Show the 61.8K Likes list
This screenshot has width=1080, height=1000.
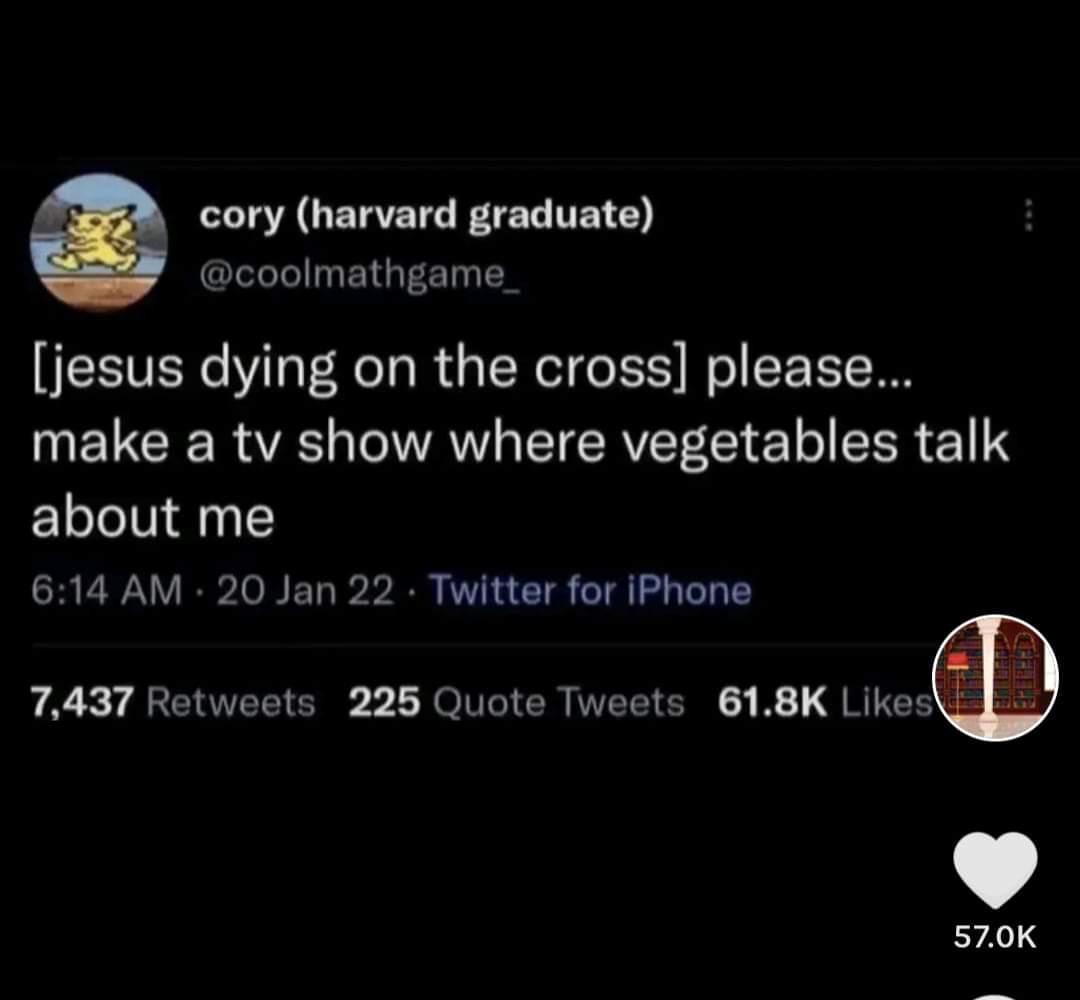(822, 703)
